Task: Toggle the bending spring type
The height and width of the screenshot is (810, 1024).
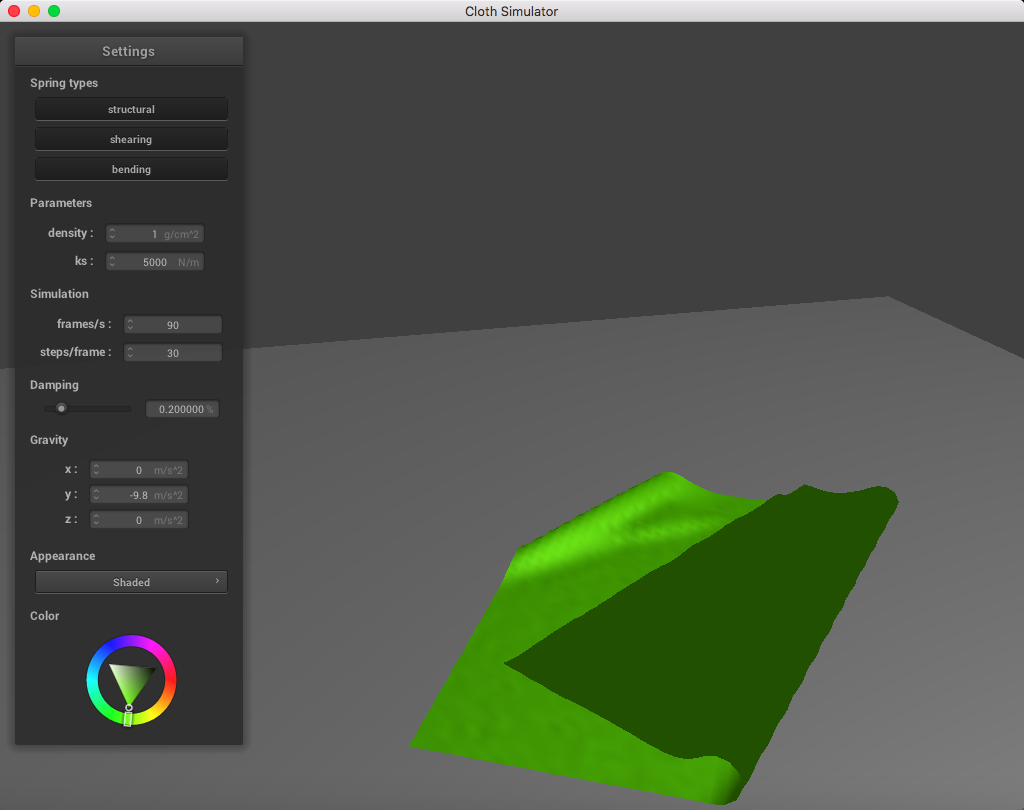Action: pos(131,169)
